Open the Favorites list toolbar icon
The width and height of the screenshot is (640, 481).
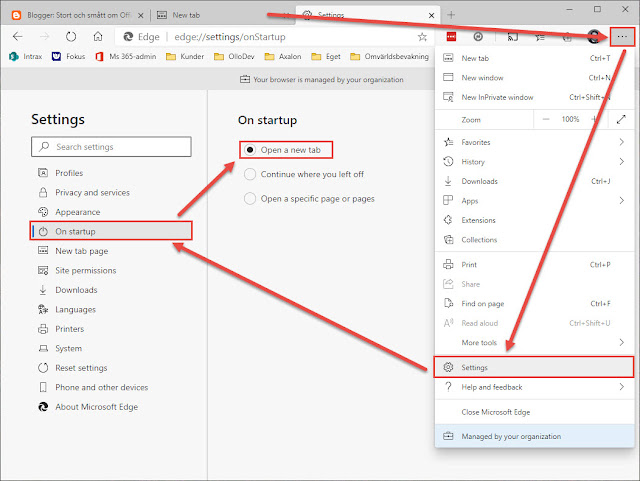tap(540, 37)
